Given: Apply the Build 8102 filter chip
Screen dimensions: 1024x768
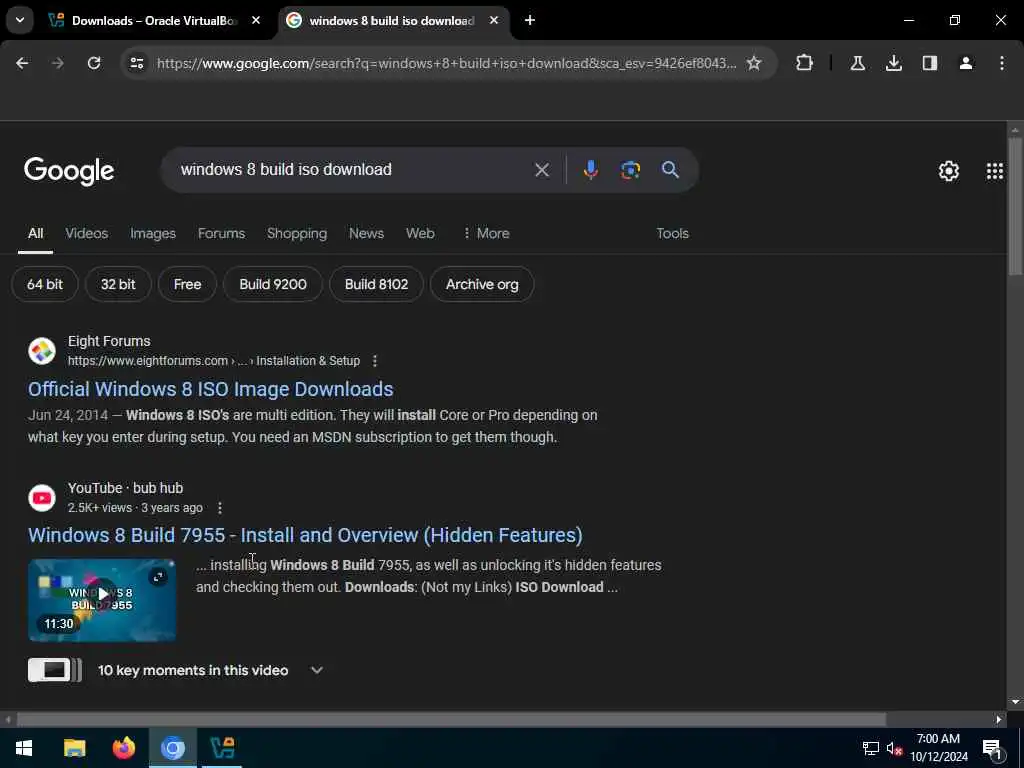Looking at the screenshot, I should click(x=376, y=285).
